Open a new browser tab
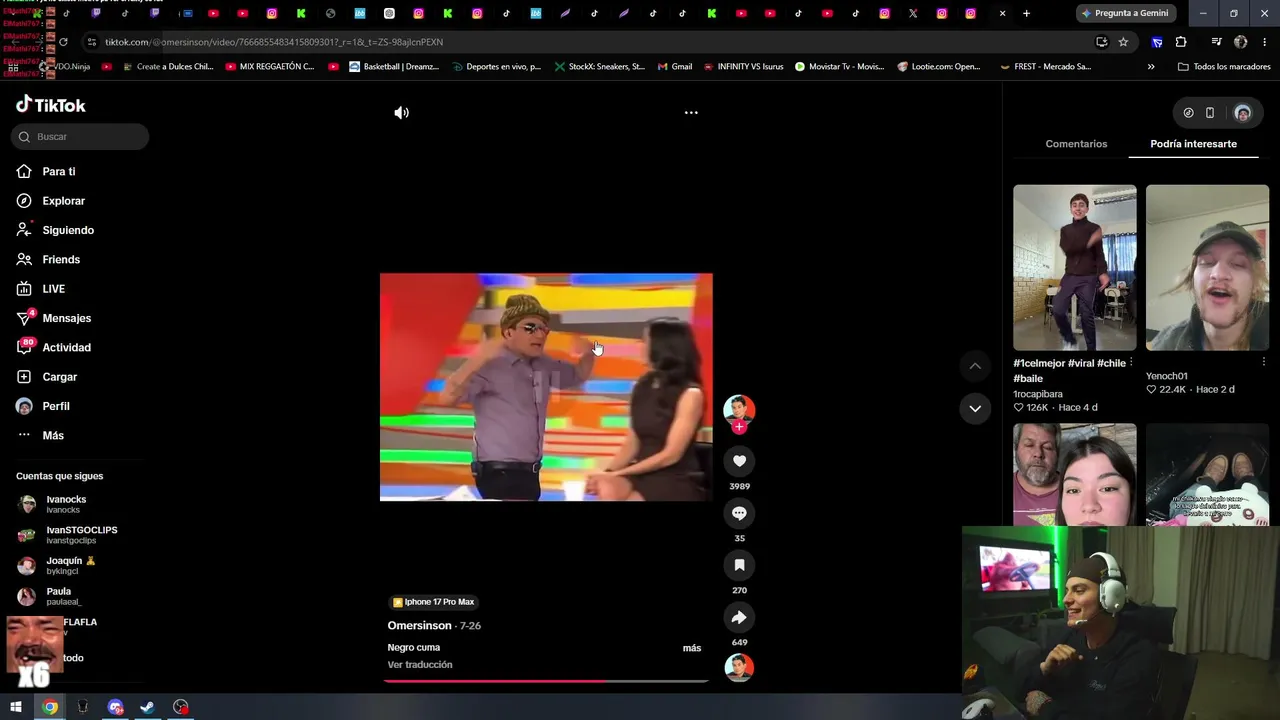The width and height of the screenshot is (1280, 720). click(x=1026, y=14)
